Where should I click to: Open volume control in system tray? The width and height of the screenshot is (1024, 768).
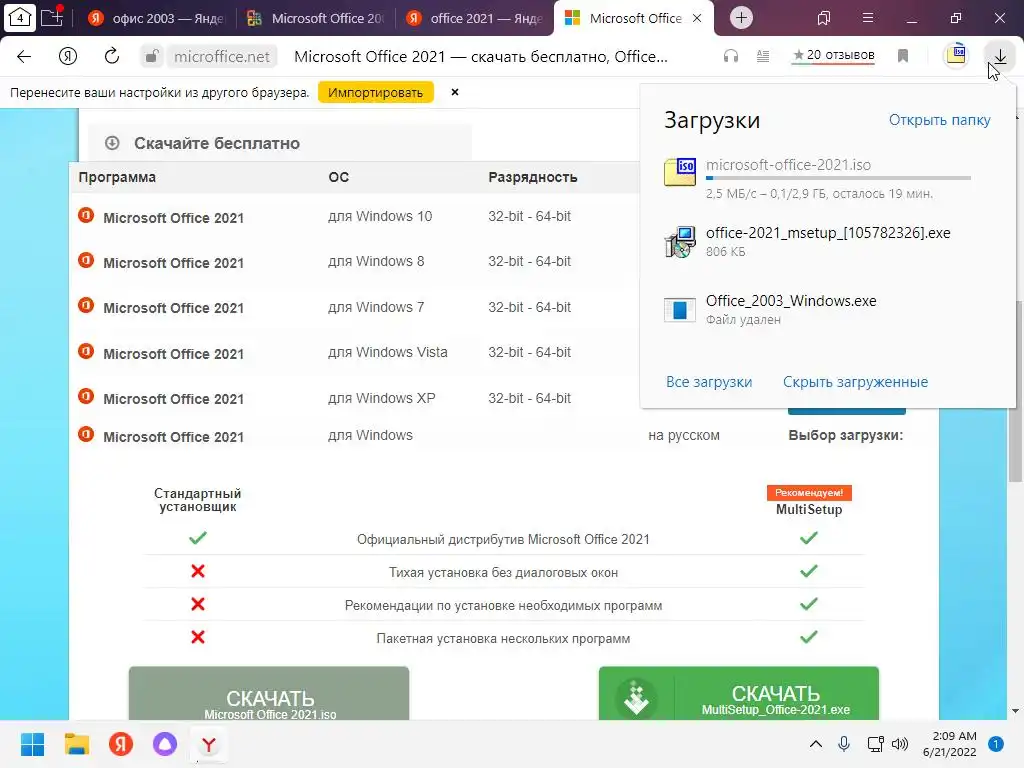point(900,744)
